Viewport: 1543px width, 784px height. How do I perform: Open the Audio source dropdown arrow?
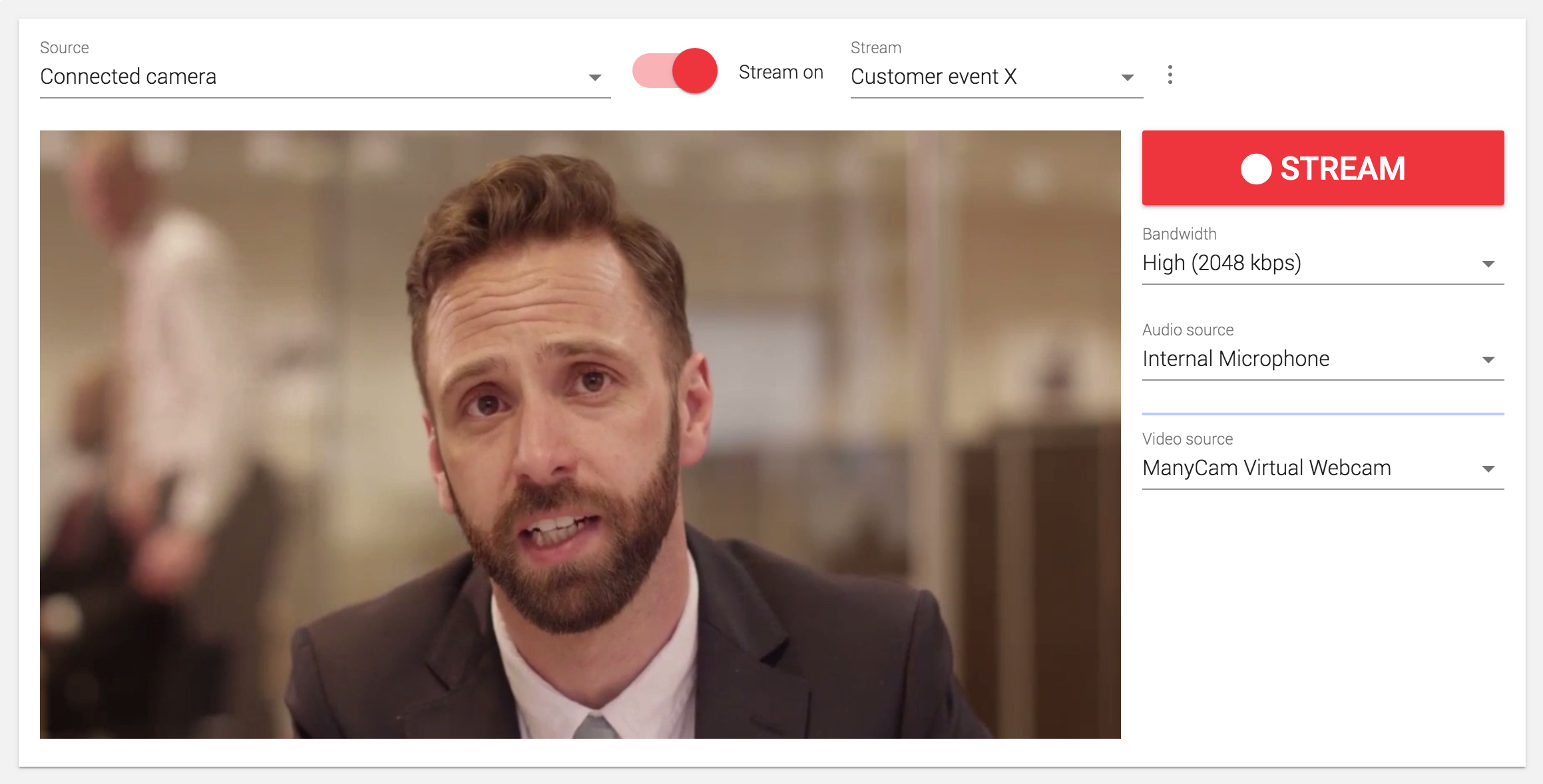click(1488, 360)
